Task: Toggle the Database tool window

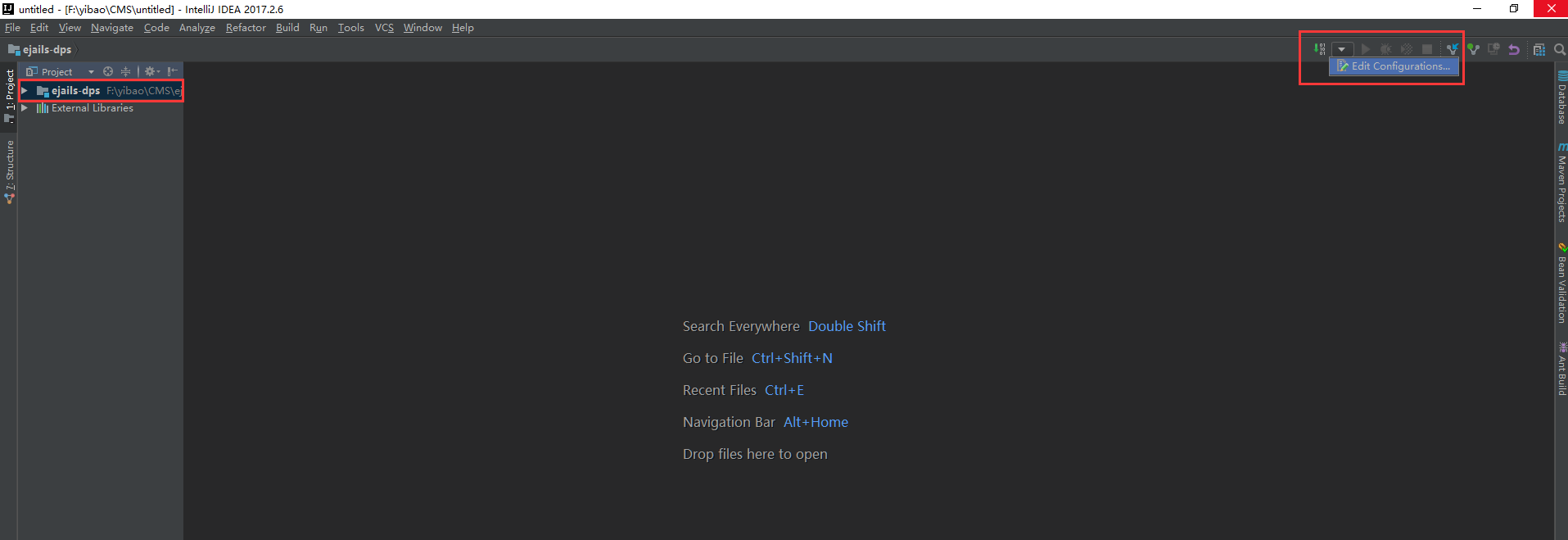Action: click(1561, 98)
